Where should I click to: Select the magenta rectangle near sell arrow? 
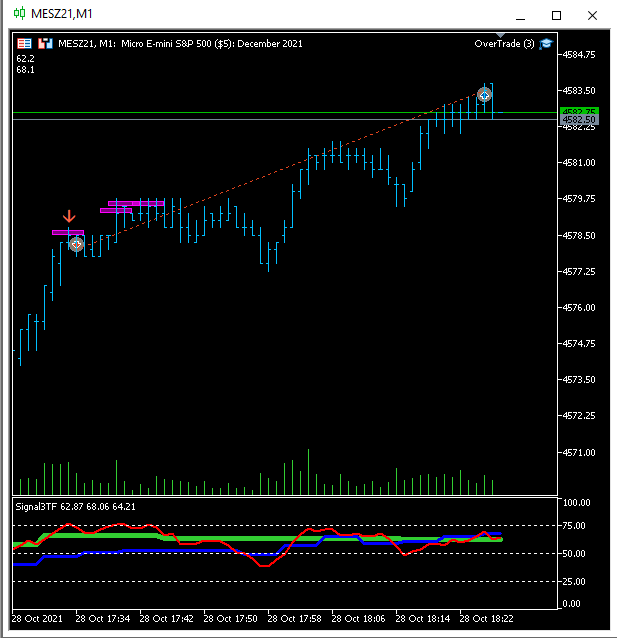pyautogui.click(x=68, y=232)
